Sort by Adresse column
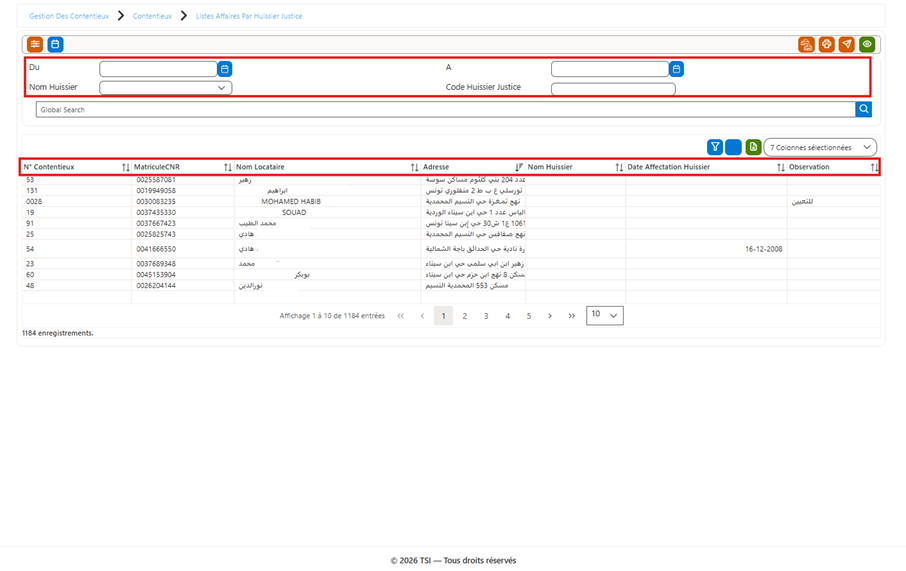The height and width of the screenshot is (571, 906). tap(519, 167)
